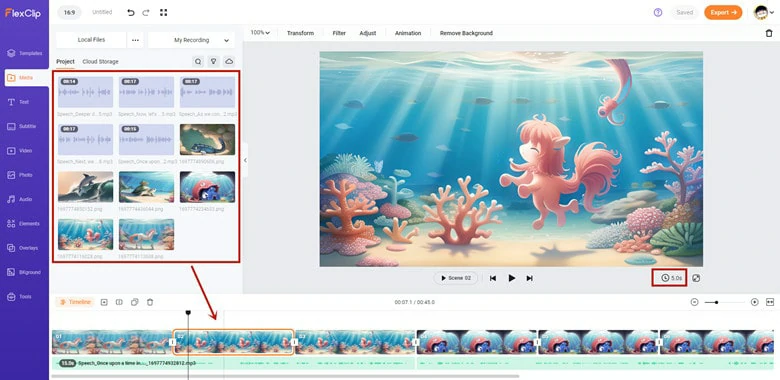Open the Templates sidebar section
The height and width of the screenshot is (380, 780).
coord(24,53)
